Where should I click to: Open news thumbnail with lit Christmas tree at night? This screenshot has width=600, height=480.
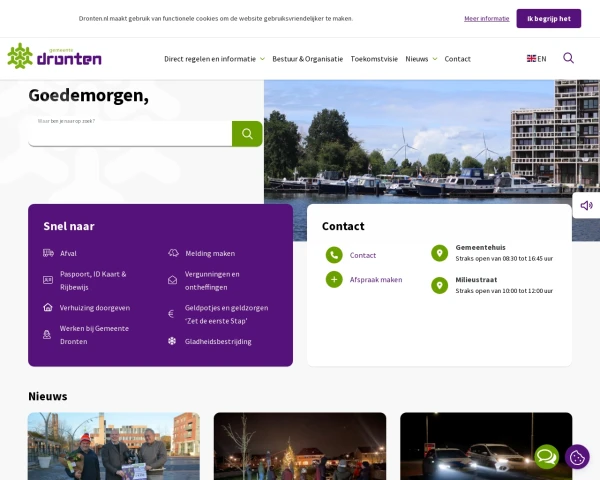pos(300,446)
